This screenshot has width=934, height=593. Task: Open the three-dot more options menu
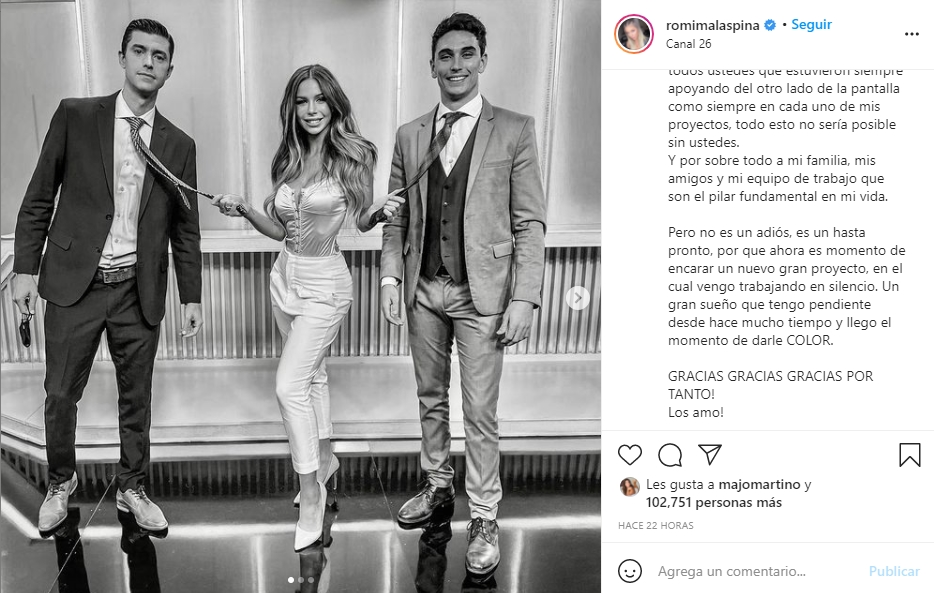912,34
